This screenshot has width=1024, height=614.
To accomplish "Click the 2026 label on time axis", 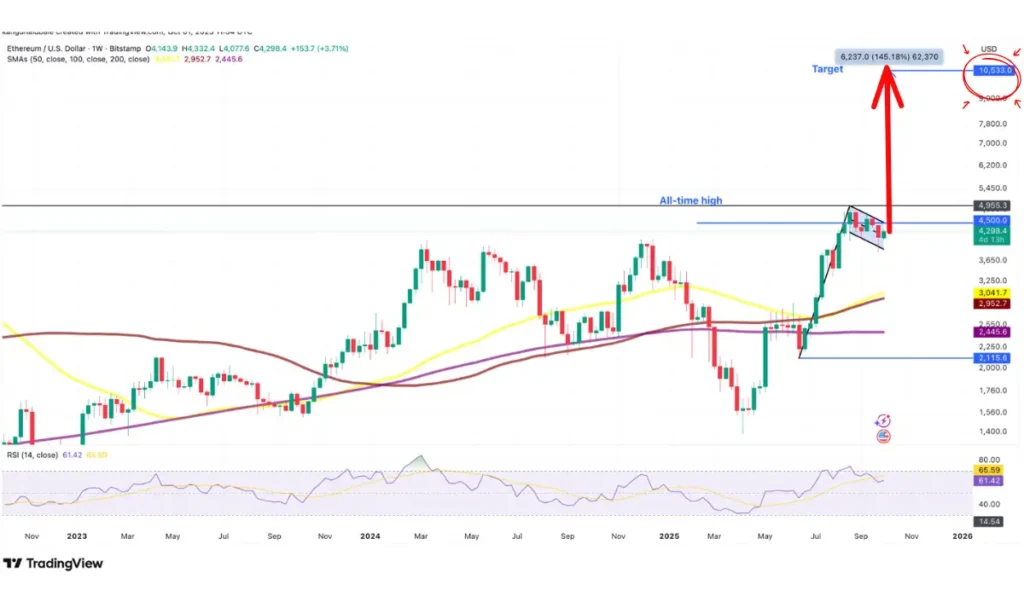I will pos(962,537).
